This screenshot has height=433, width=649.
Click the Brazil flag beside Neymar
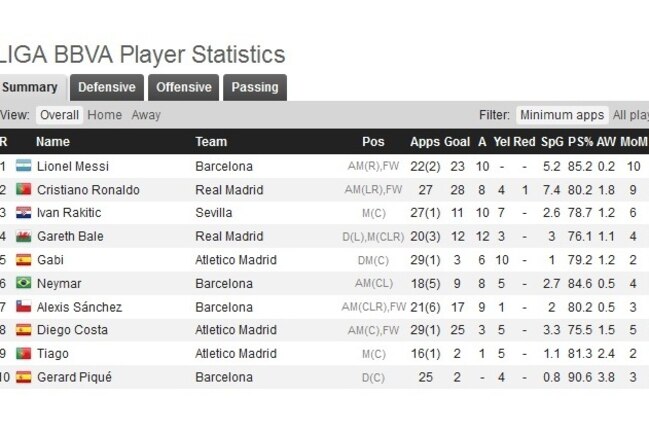[x=24, y=283]
